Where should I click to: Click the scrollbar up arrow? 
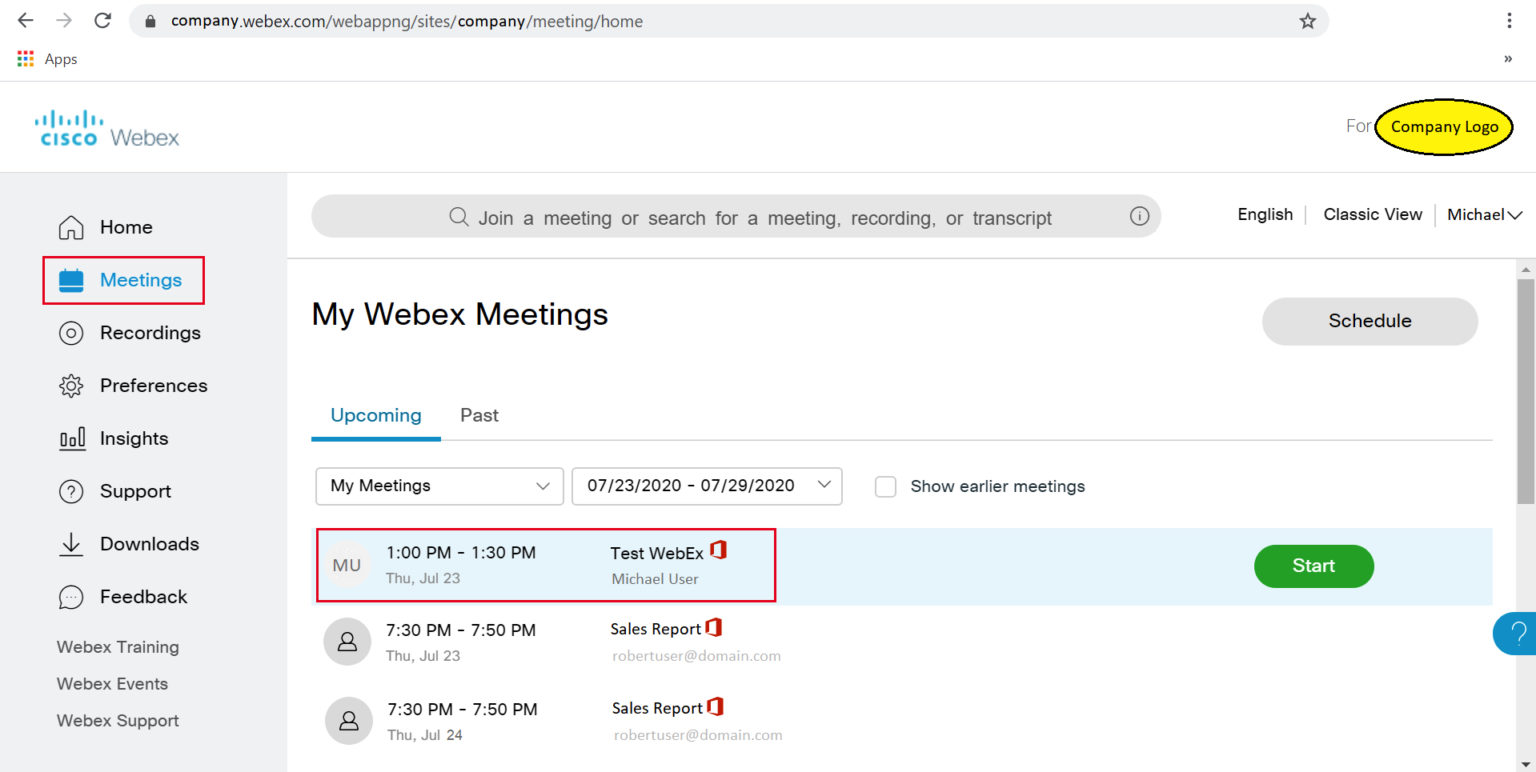(1526, 269)
